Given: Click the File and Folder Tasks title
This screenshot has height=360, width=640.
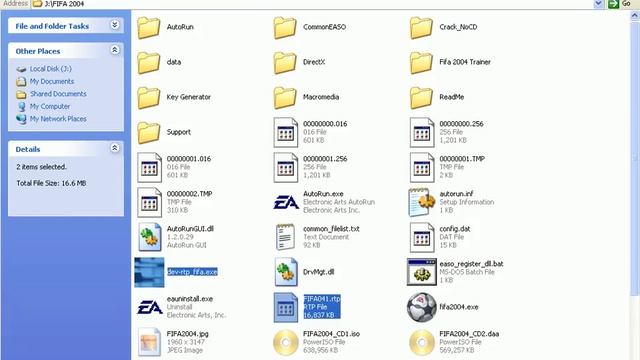Looking at the screenshot, I should [x=52, y=26].
